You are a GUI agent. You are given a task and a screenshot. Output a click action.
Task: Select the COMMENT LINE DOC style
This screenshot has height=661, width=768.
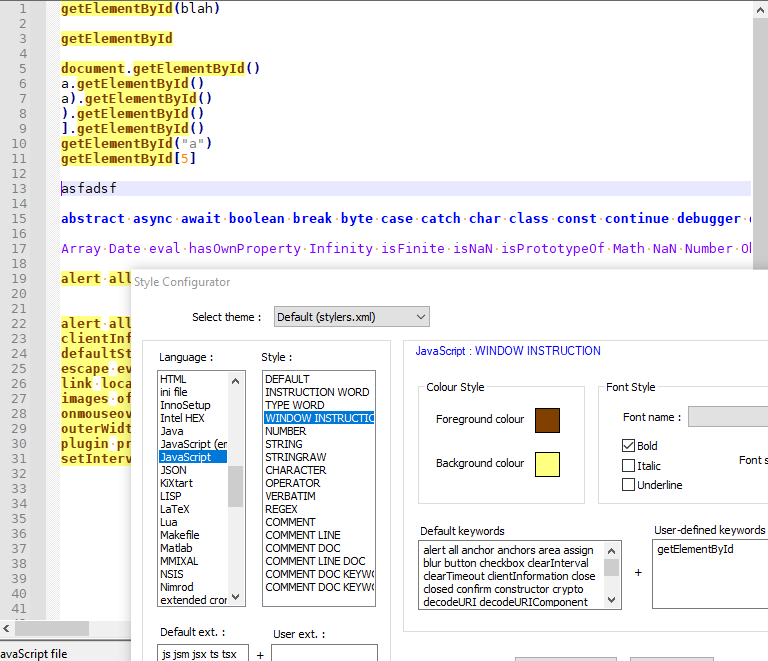pos(319,561)
